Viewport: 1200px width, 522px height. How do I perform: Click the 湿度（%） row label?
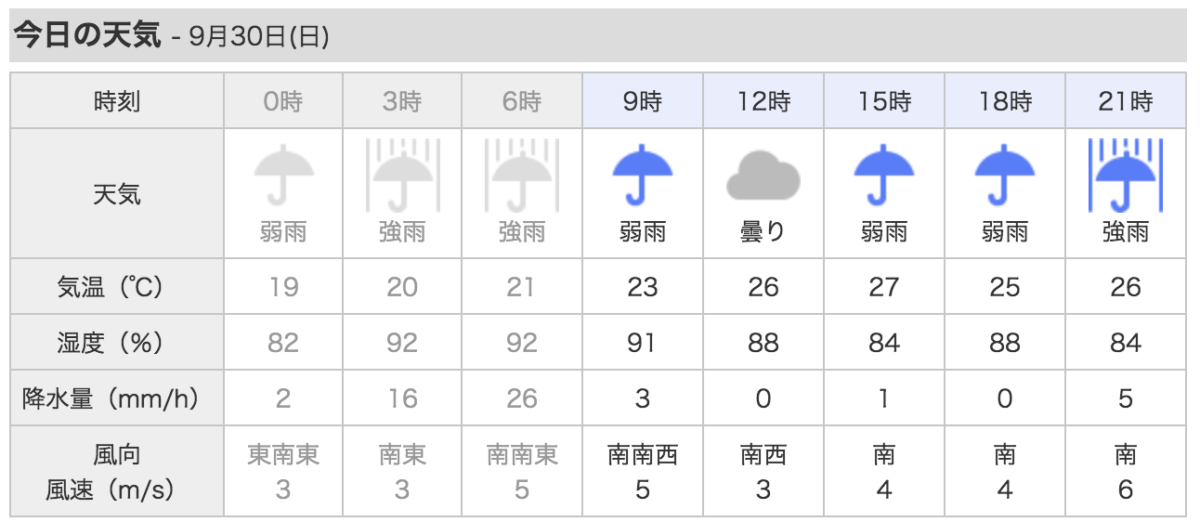117,343
